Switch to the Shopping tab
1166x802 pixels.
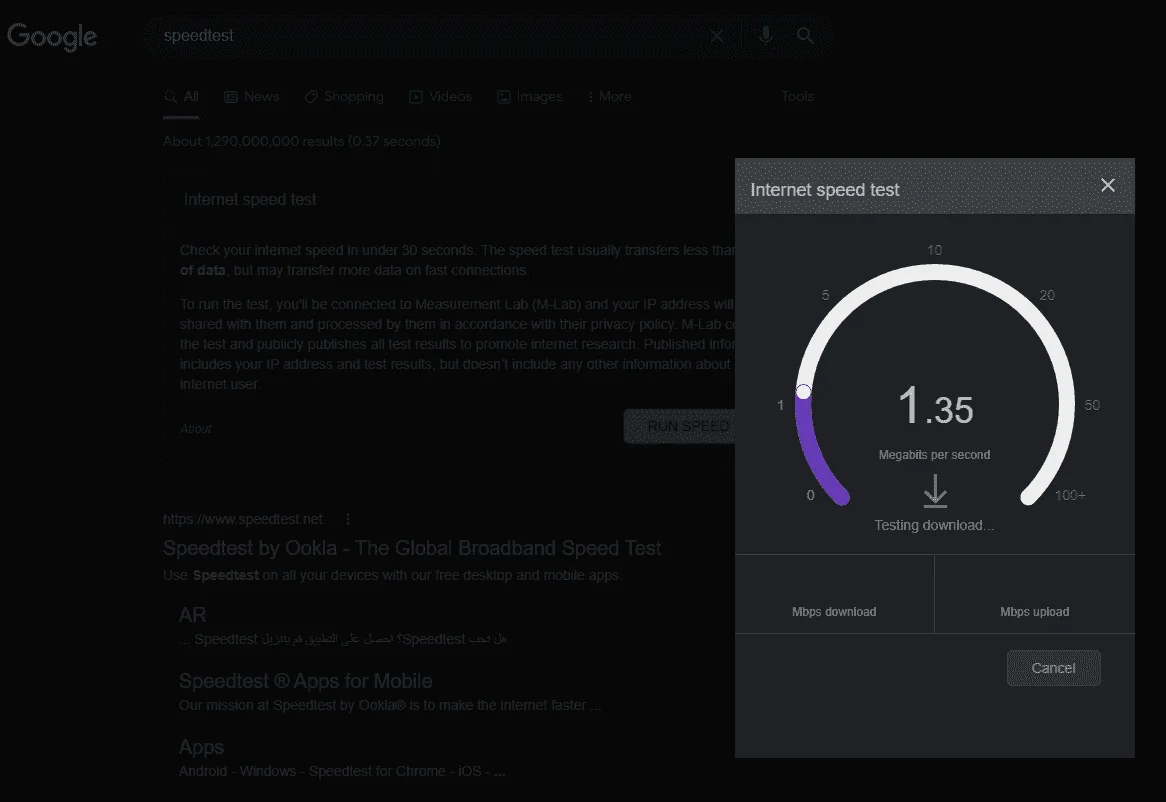(344, 97)
